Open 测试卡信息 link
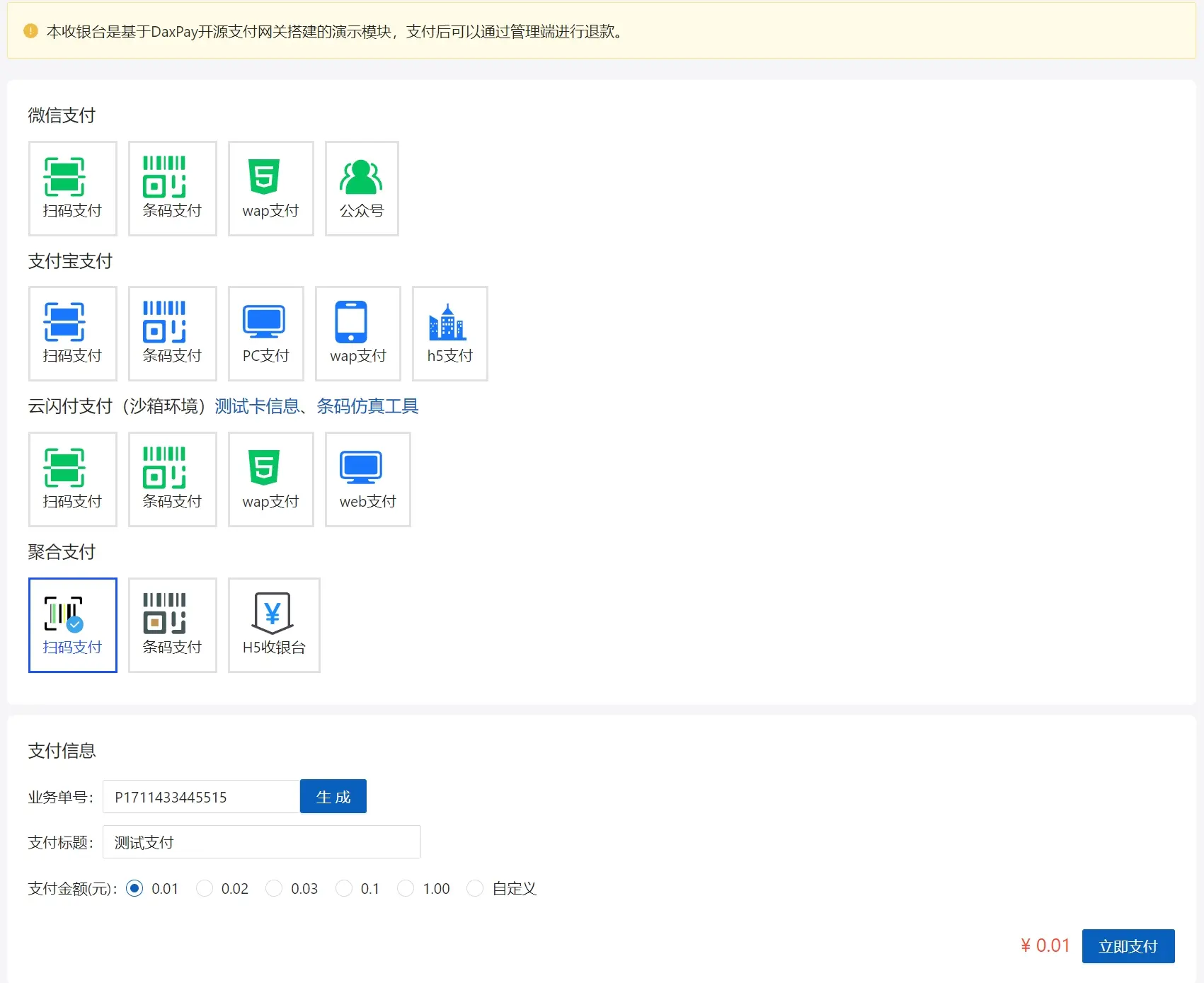The height and width of the screenshot is (983, 1204). pos(257,406)
